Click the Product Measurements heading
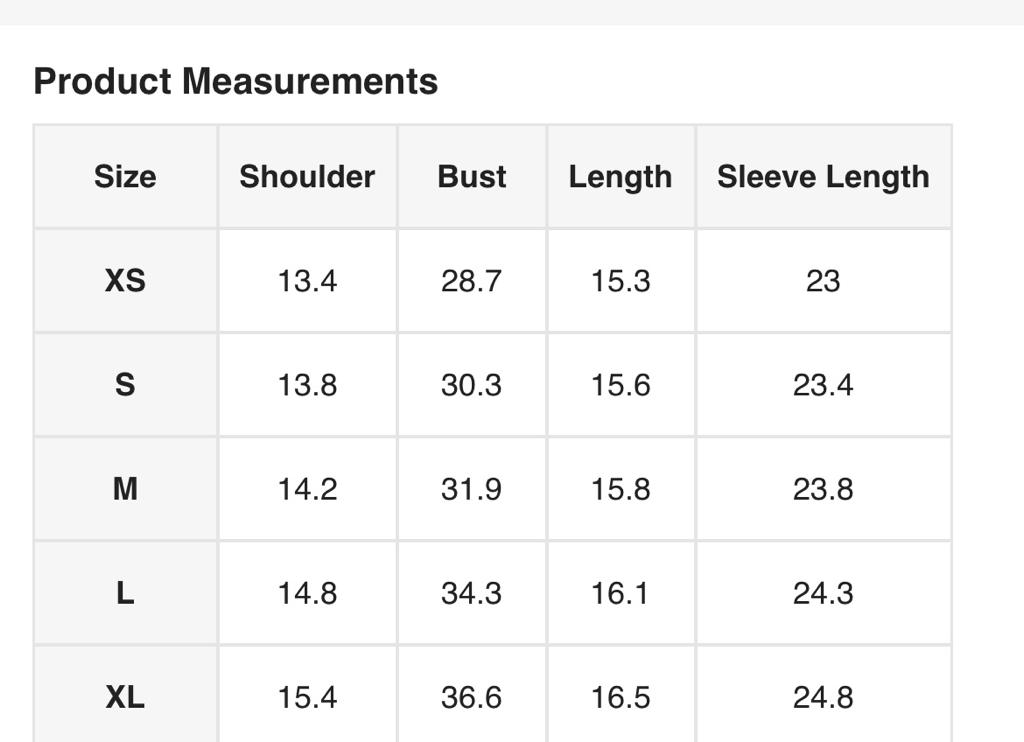 coord(235,81)
